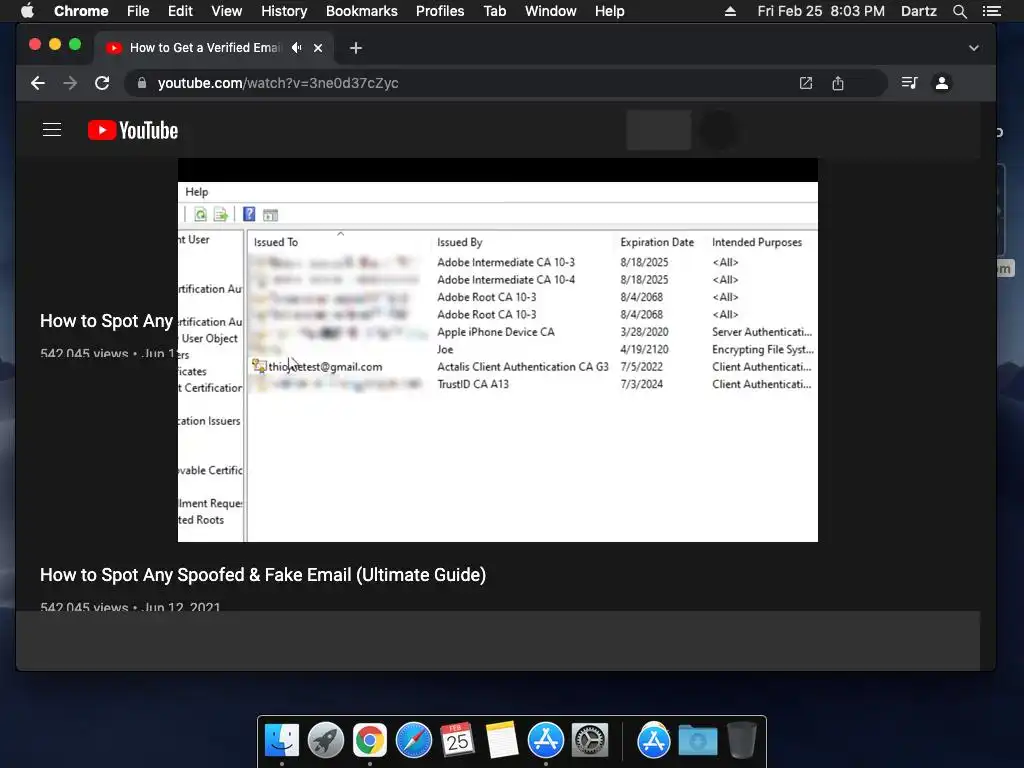Screen dimensions: 1024x768
Task: Close the How to Get a Verified Email tab
Action: point(318,48)
